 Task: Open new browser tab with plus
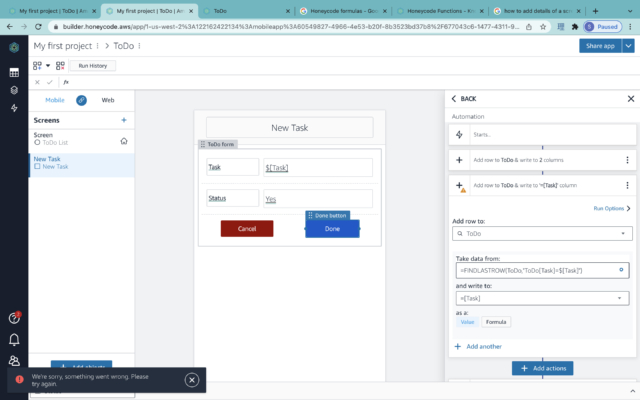(595, 11)
